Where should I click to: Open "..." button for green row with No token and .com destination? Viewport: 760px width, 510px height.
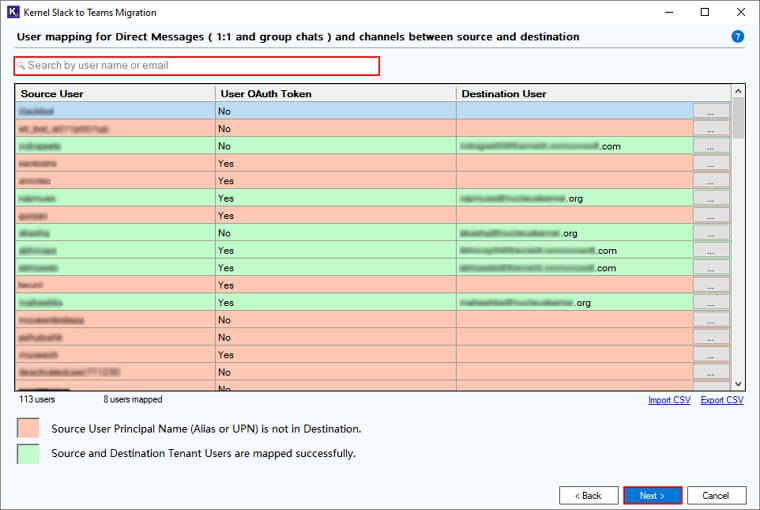click(711, 146)
